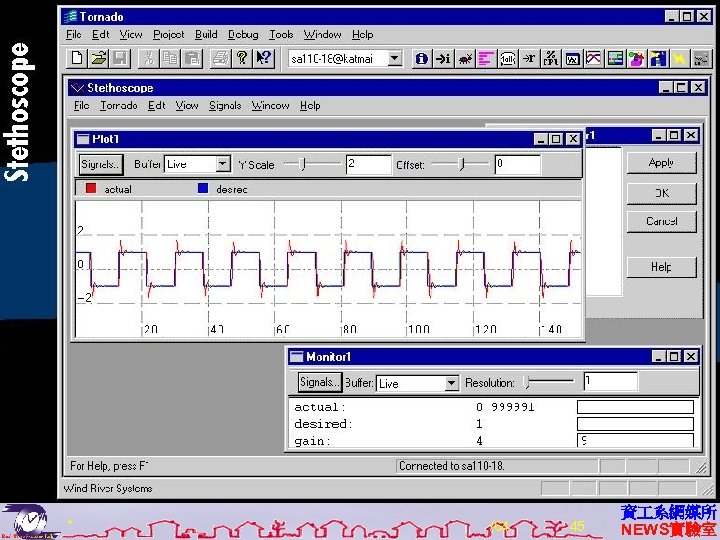Open the Tornado Debug menu
This screenshot has height=540, width=720.
[243, 34]
